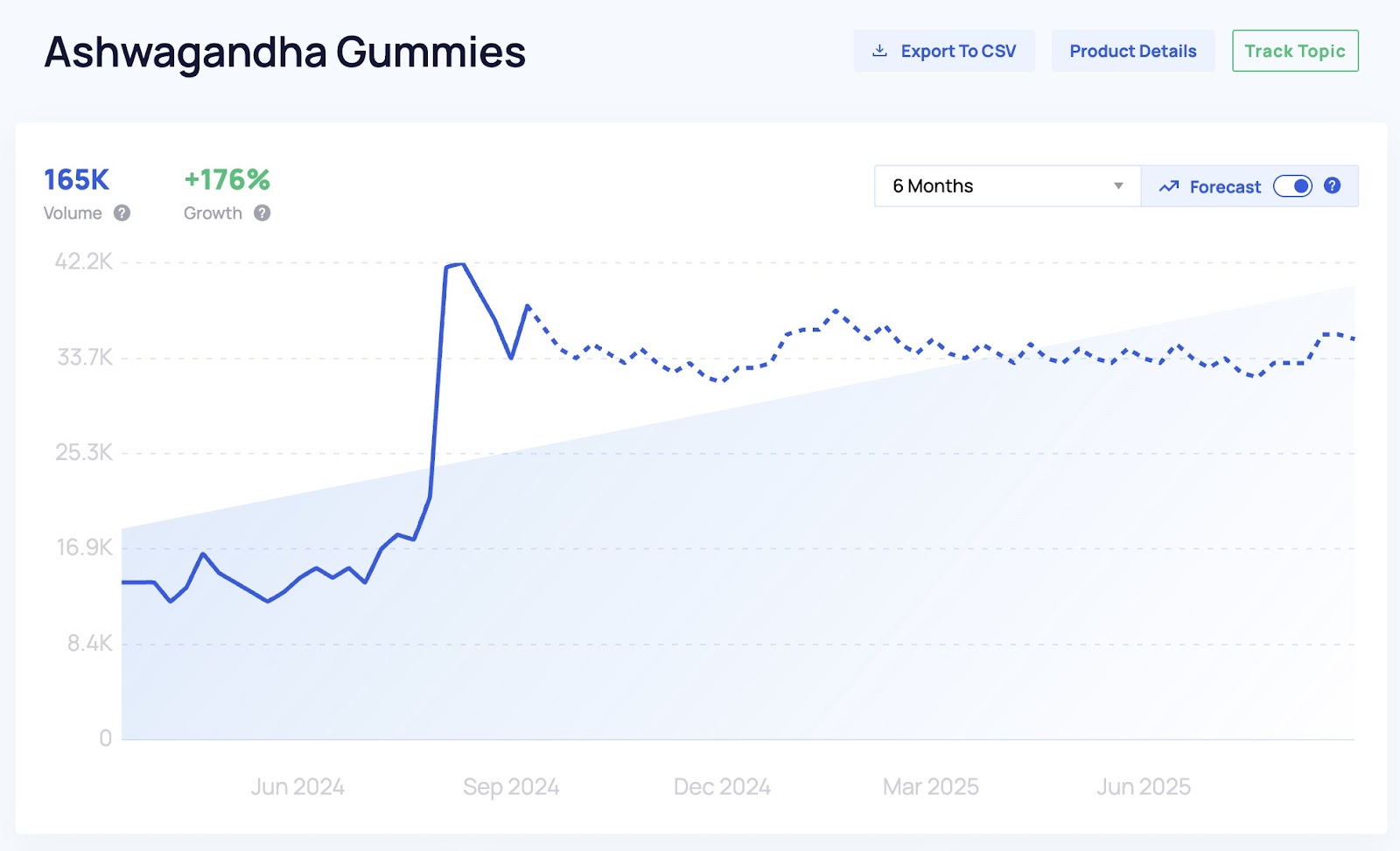Click the Mar 2025 axis label

(x=931, y=786)
